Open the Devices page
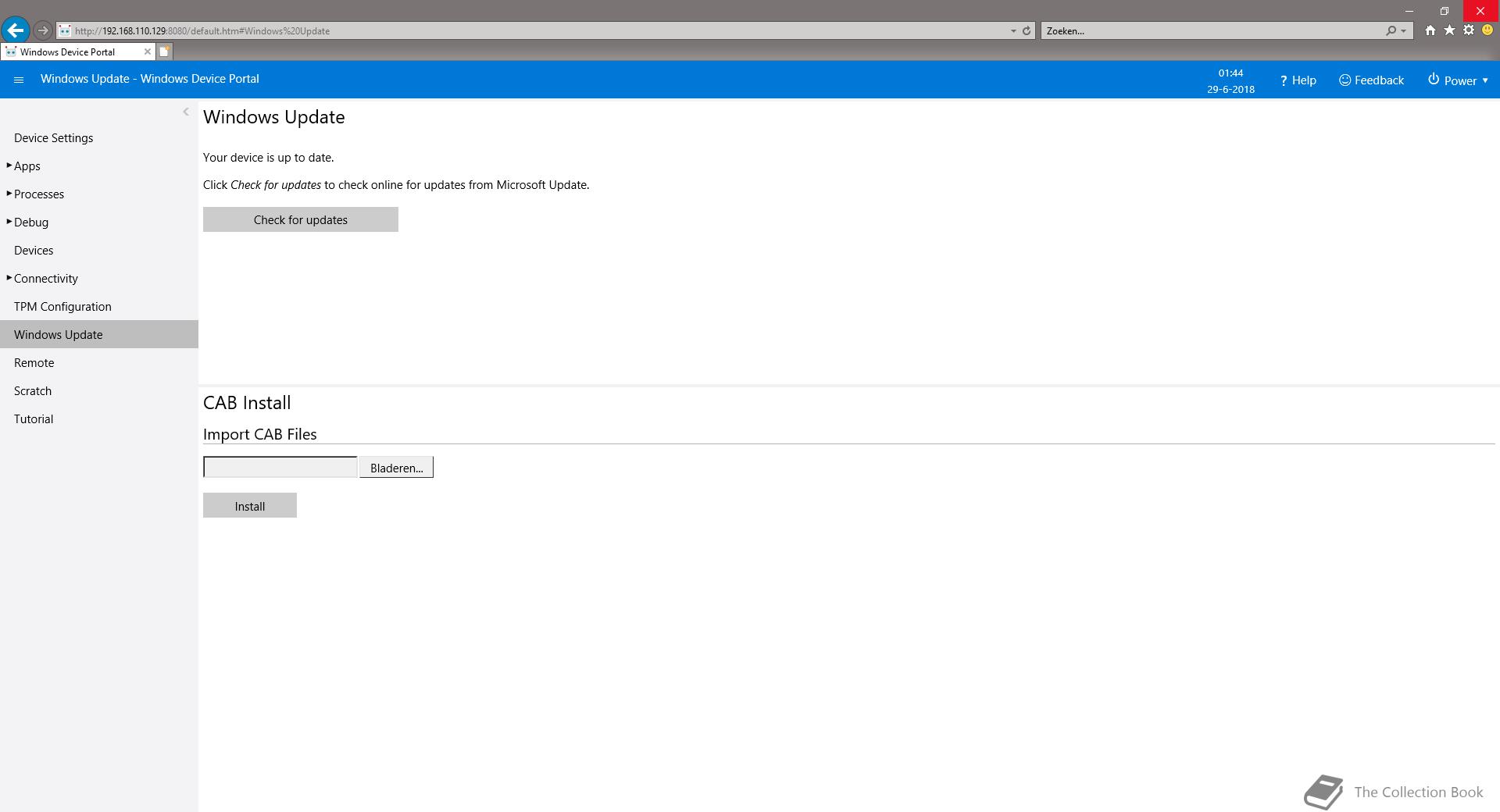 point(34,251)
